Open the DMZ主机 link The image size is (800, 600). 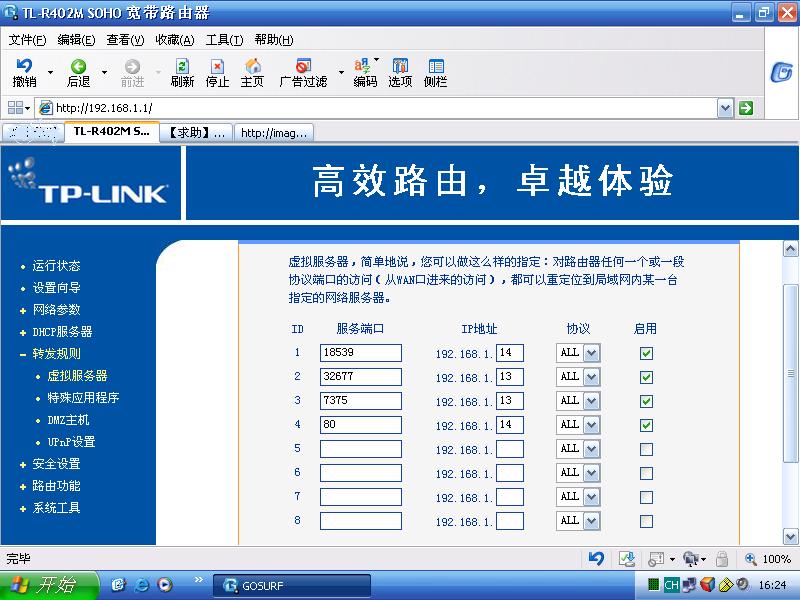pyautogui.click(x=68, y=420)
